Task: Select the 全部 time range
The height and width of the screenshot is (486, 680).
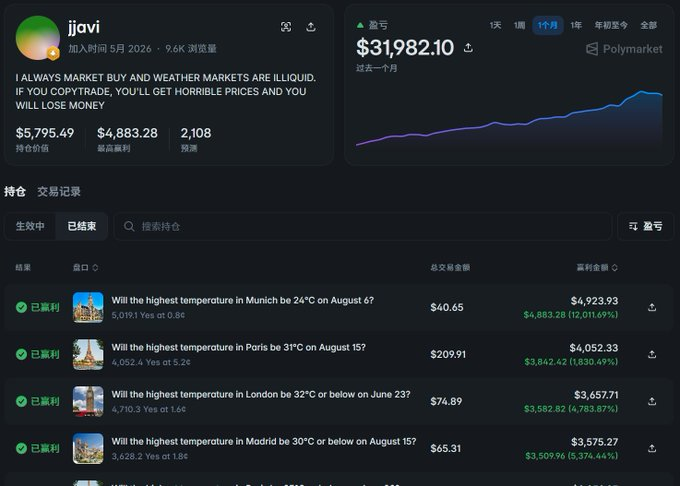Action: pos(649,25)
